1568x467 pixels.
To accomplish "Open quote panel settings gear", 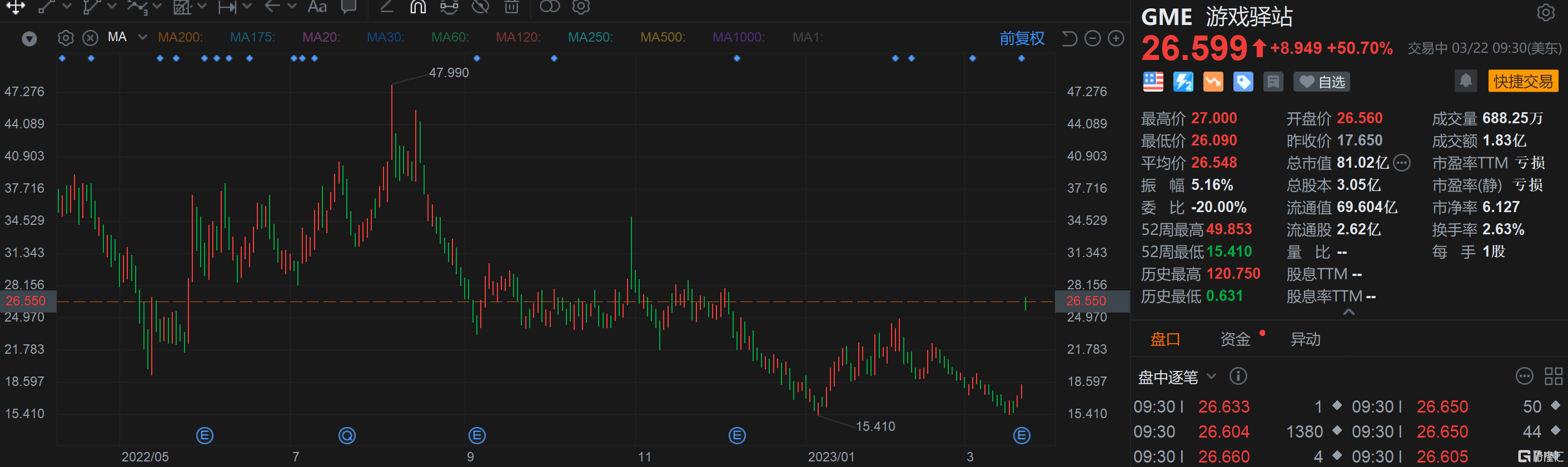I will 1546,12.
